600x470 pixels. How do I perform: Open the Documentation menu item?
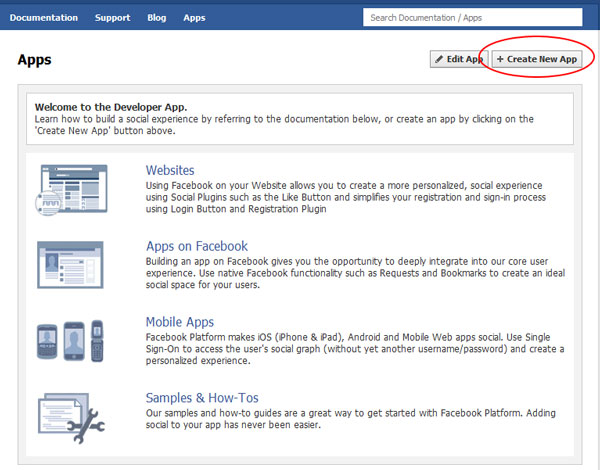tap(44, 18)
